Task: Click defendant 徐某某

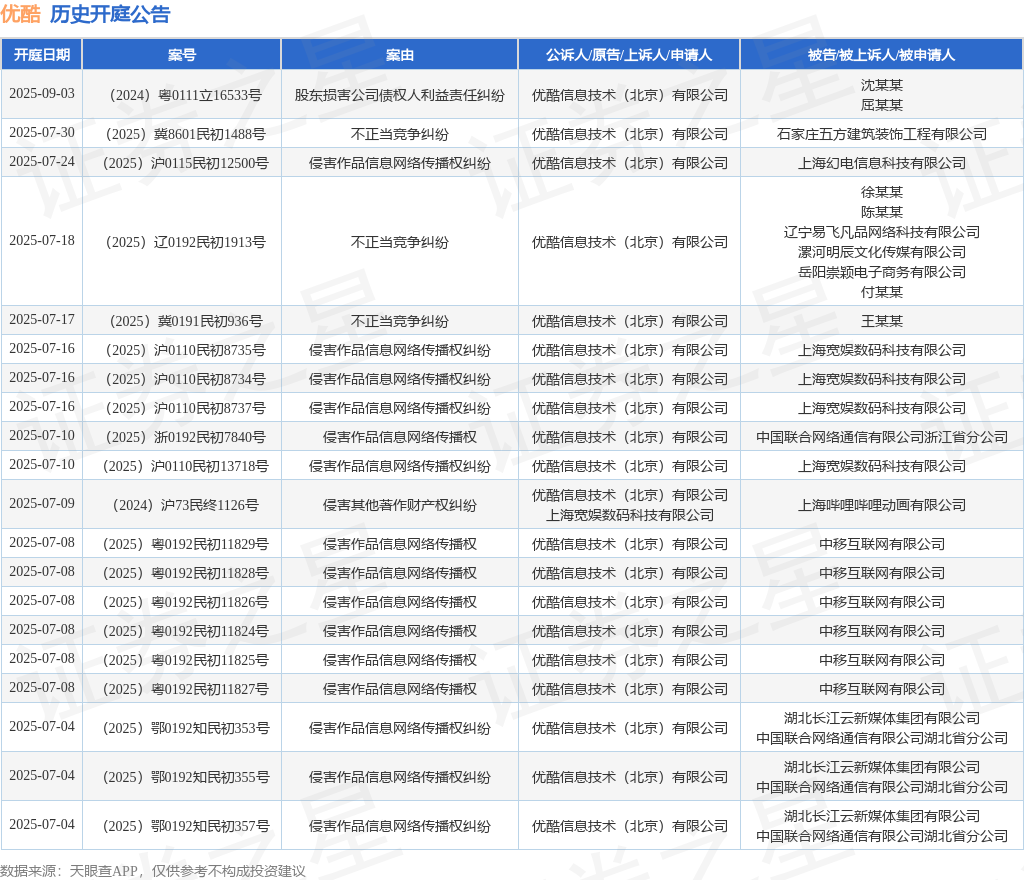Action: click(x=882, y=192)
